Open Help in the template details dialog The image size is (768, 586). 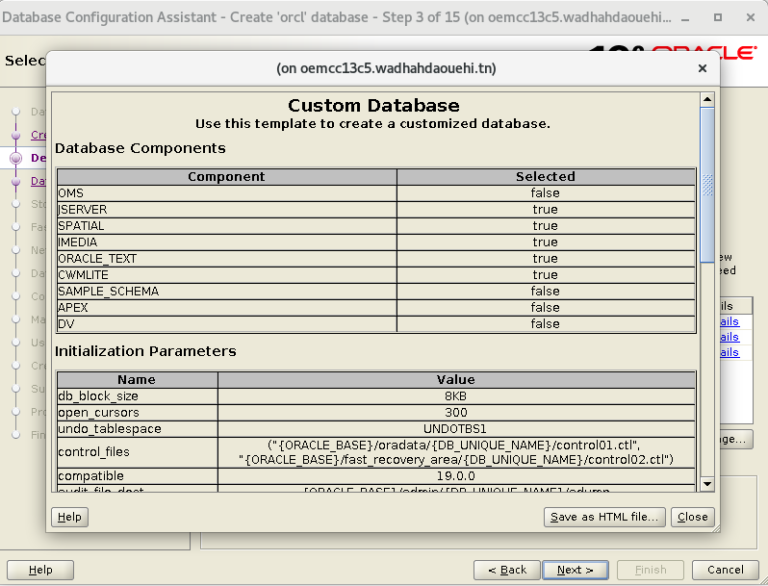(70, 517)
